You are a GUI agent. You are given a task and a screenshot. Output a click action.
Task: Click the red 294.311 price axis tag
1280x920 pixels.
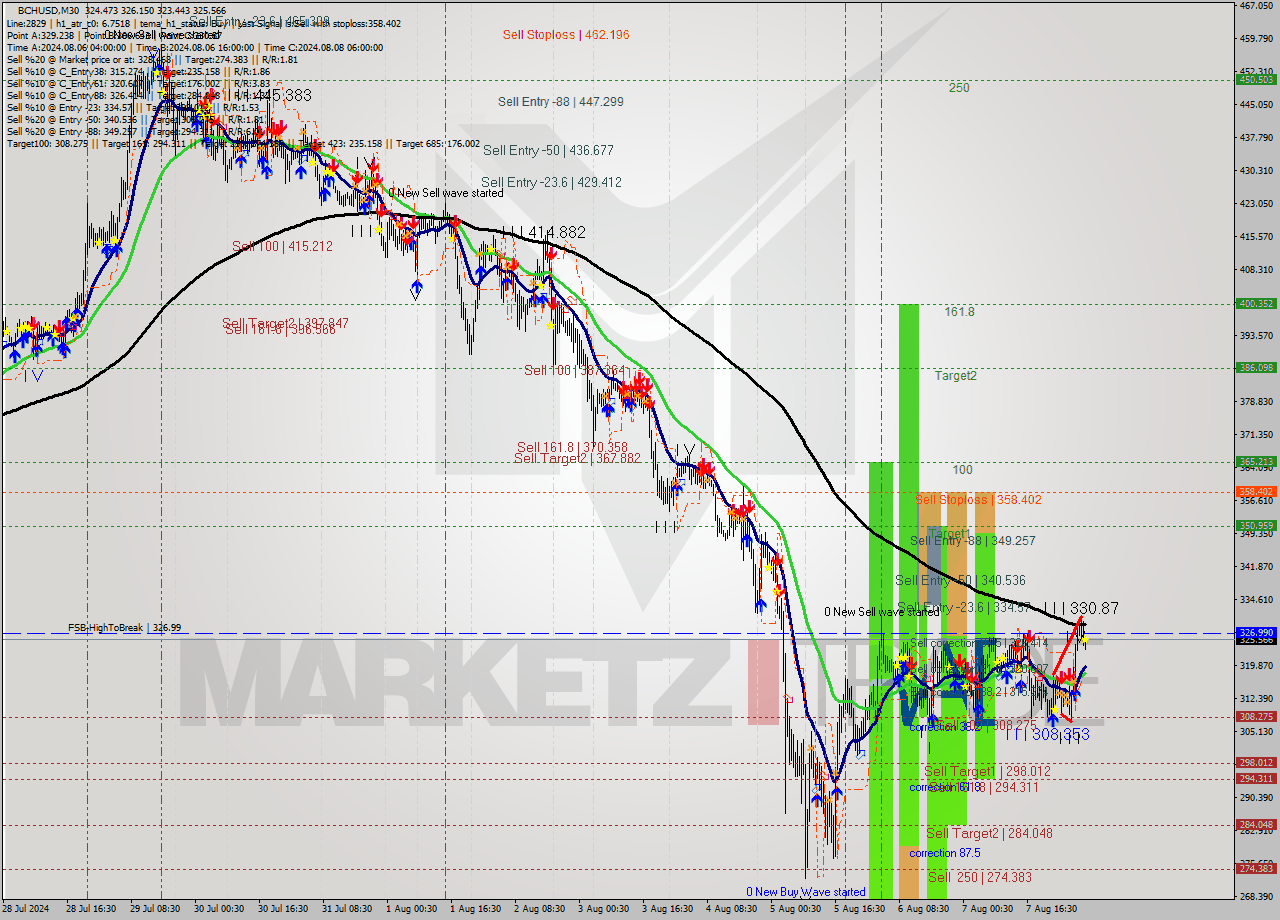[1256, 779]
